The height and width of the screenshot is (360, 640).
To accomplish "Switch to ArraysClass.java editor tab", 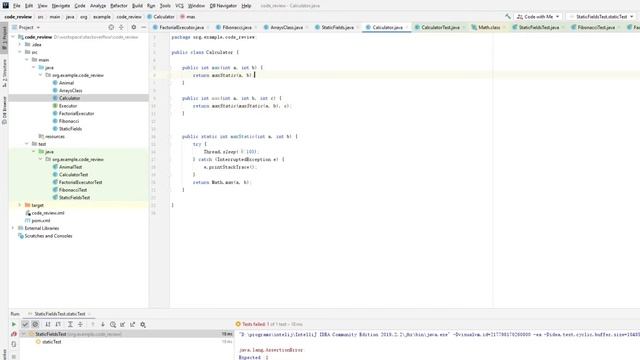I will pyautogui.click(x=287, y=27).
